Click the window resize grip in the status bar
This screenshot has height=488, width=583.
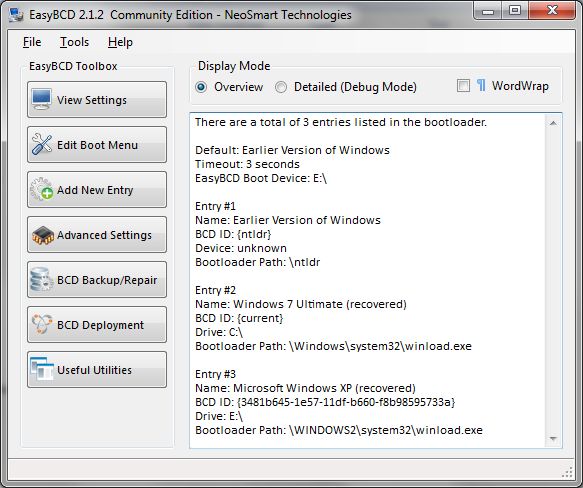point(567,472)
